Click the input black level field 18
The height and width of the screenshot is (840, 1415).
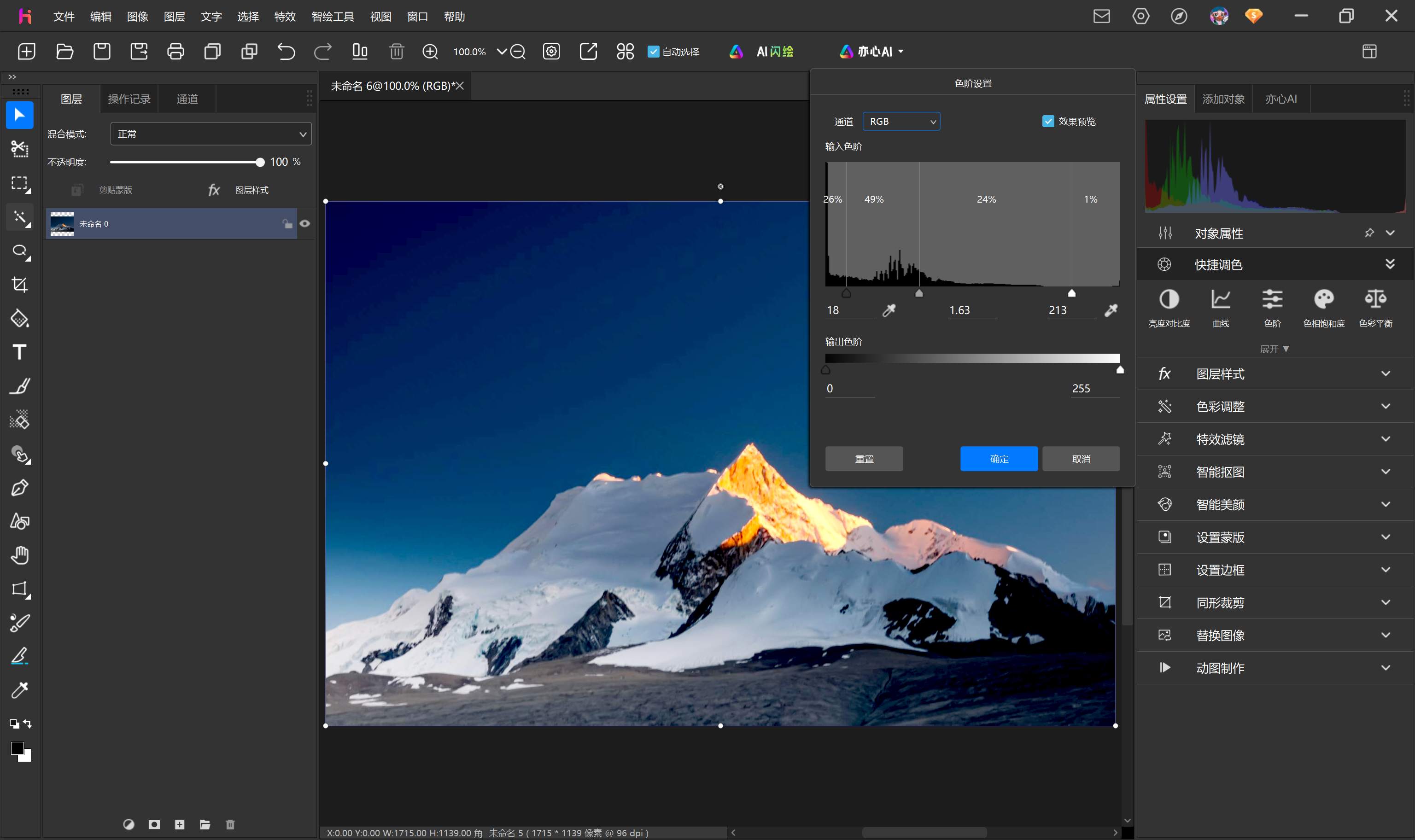click(849, 310)
